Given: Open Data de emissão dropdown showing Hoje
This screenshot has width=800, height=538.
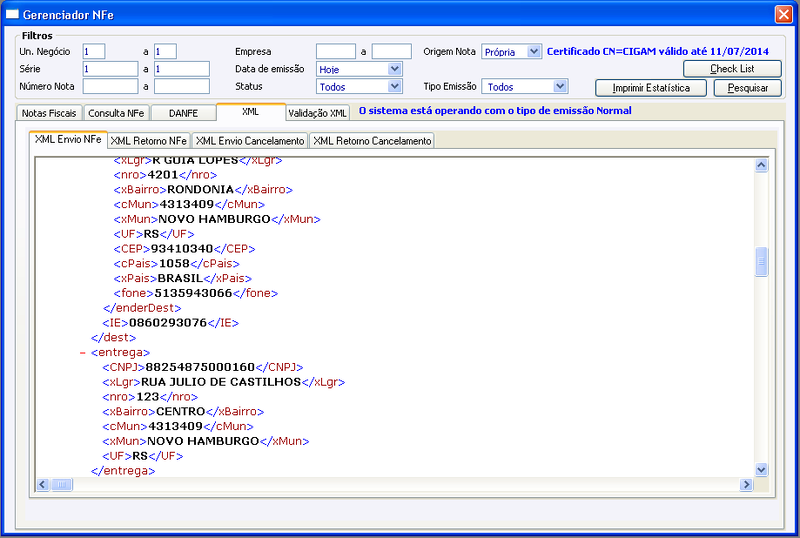Looking at the screenshot, I should click(x=359, y=69).
